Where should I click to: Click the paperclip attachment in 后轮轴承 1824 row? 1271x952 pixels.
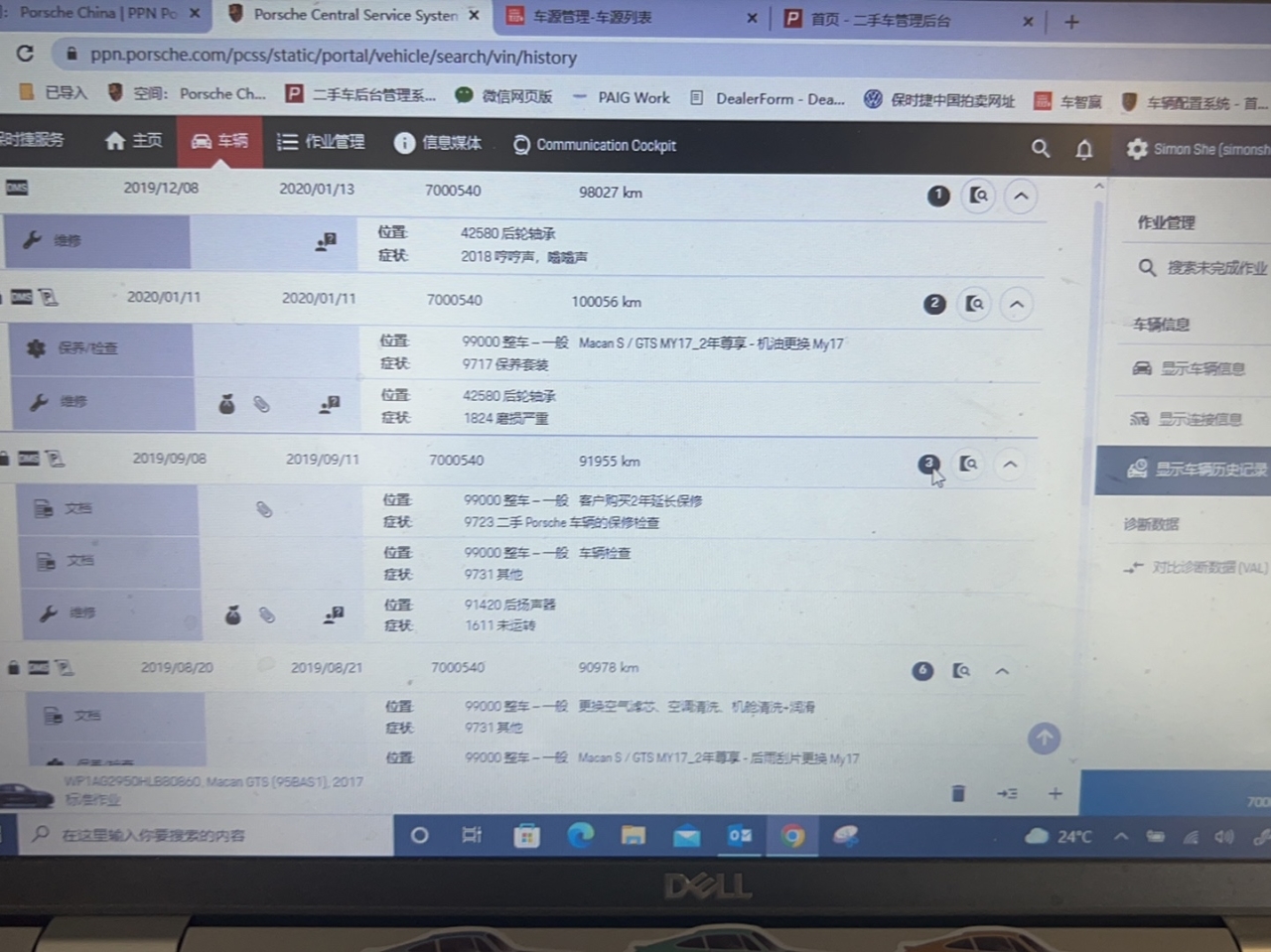[261, 404]
